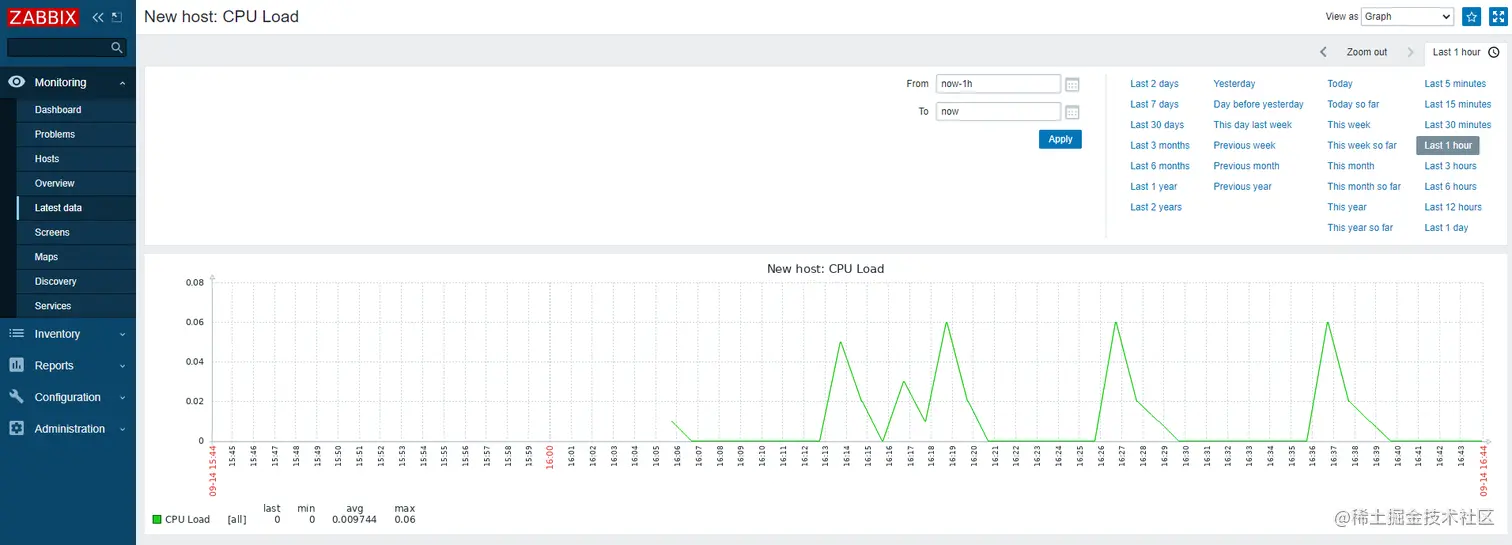Click the green CPU Load legend swatch
Image resolution: width=1512 pixels, height=545 pixels.
[x=157, y=519]
